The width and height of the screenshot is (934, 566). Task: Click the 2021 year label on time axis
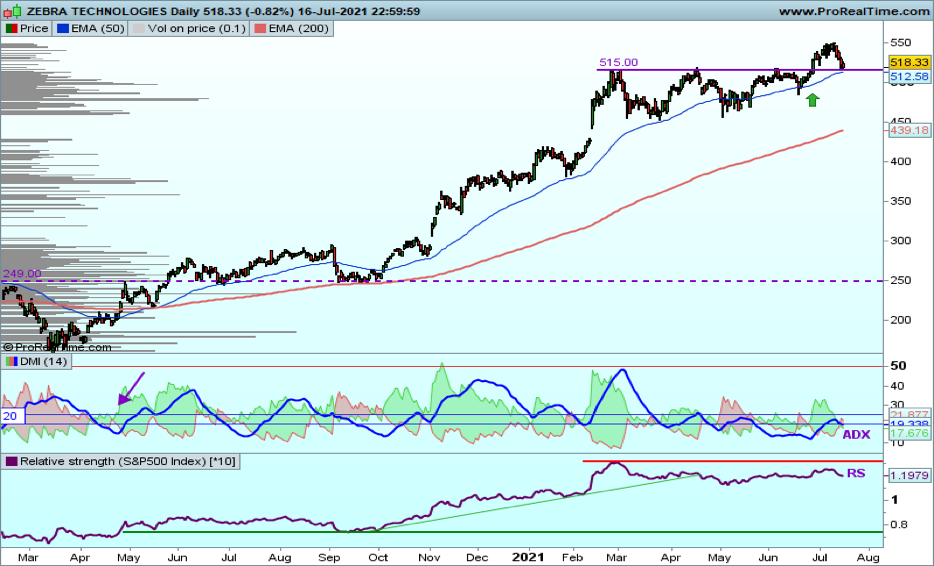(x=528, y=557)
